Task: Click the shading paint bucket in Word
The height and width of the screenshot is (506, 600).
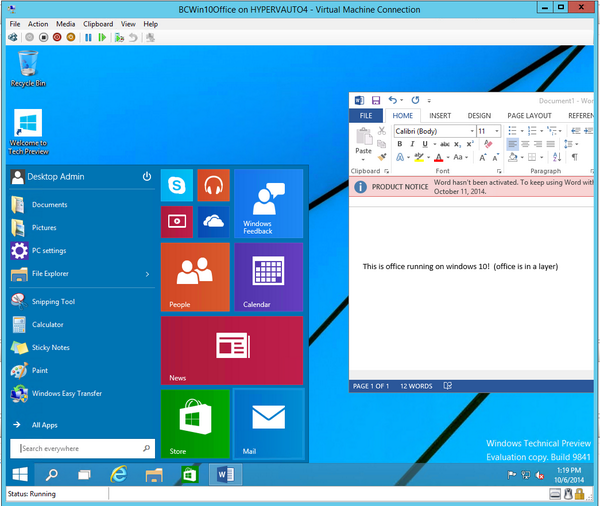Action: point(513,157)
